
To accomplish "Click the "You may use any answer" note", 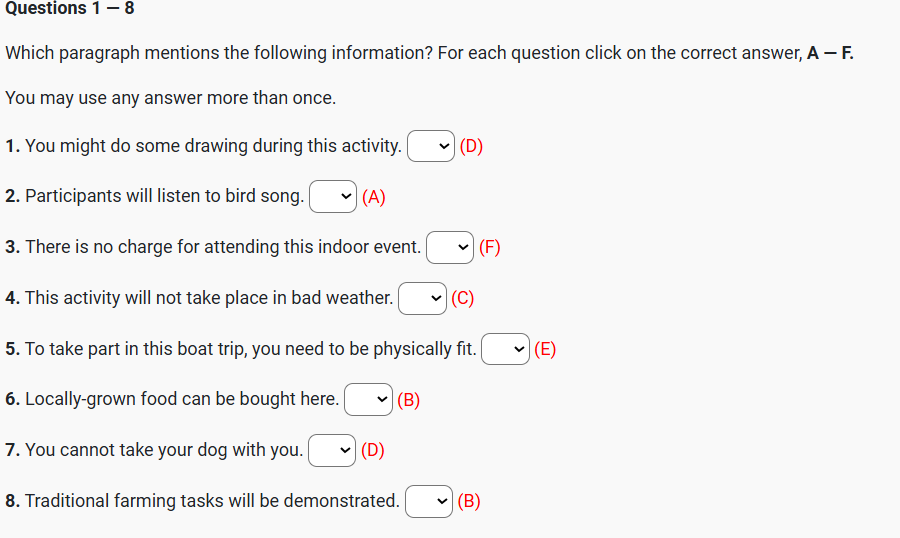I will tap(170, 98).
